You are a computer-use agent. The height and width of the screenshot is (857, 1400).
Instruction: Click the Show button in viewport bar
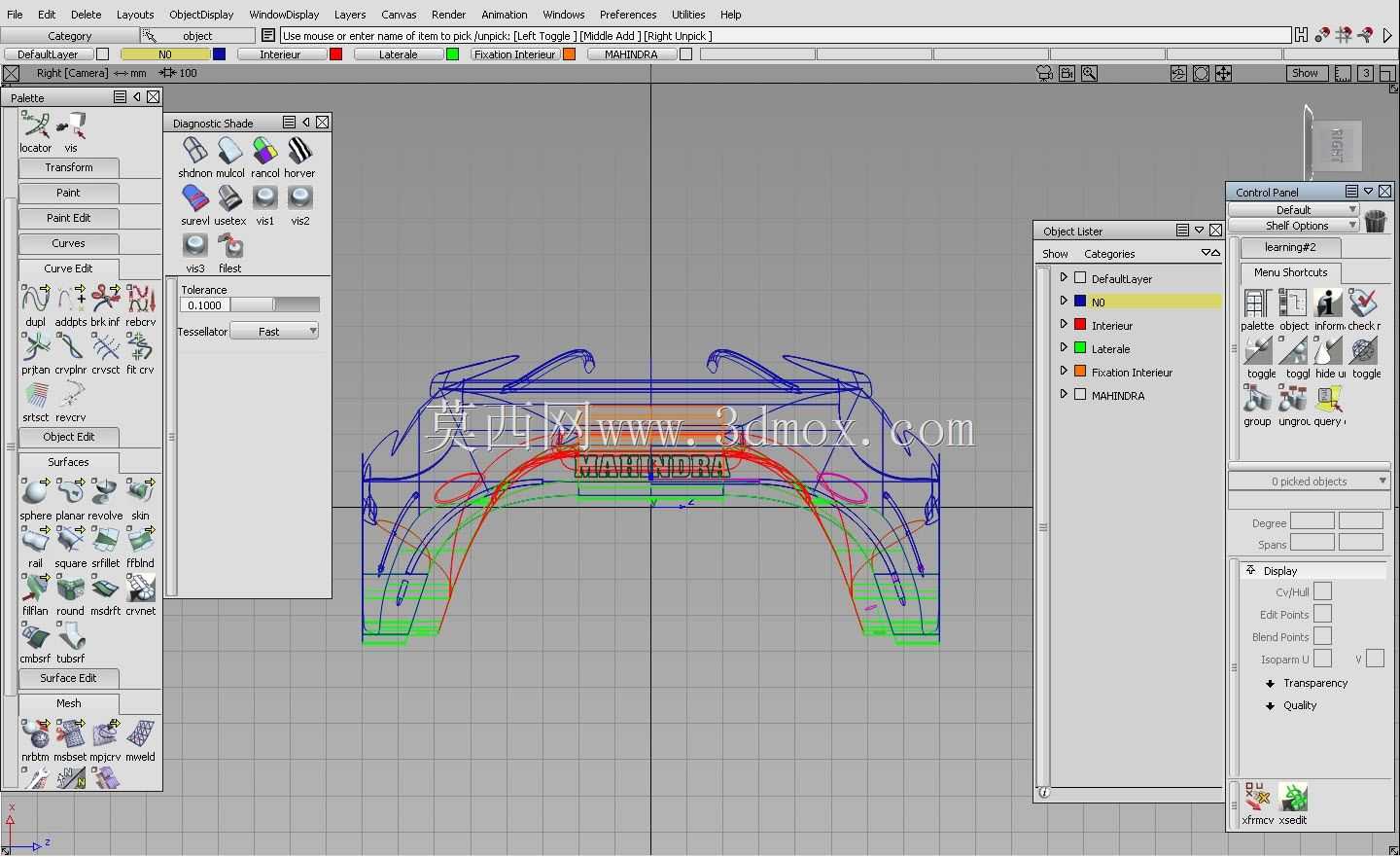[x=1305, y=73]
